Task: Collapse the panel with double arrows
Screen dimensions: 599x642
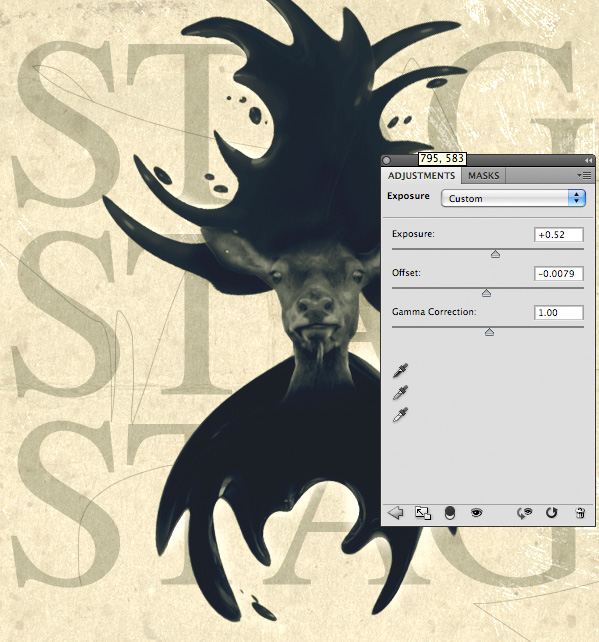Action: point(588,160)
